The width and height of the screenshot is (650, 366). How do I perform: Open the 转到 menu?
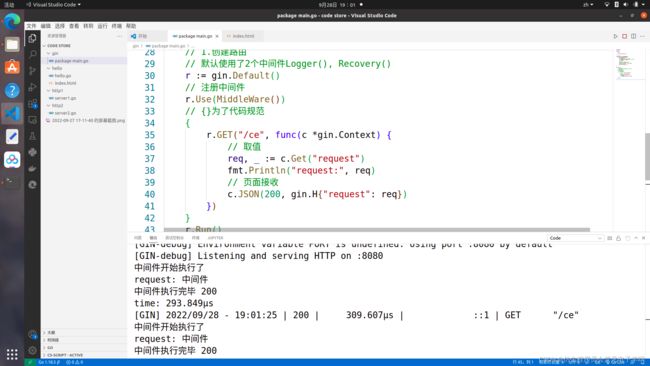coord(88,26)
